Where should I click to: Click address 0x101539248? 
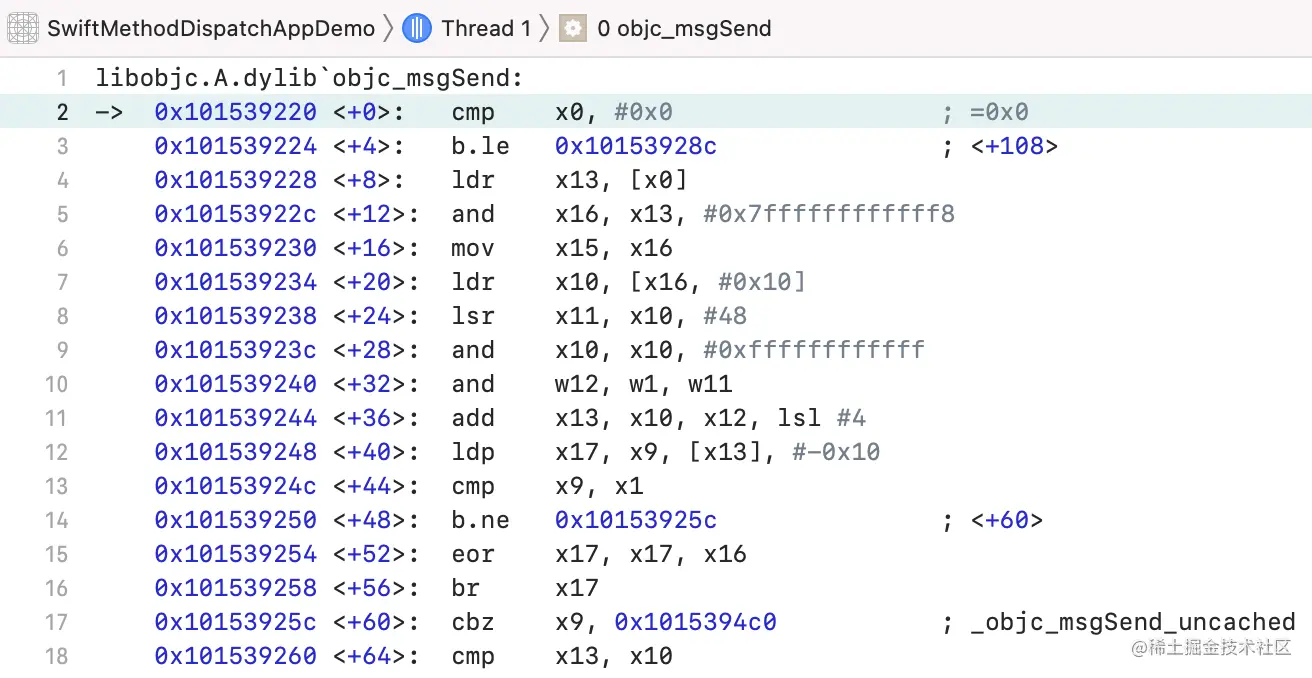click(236, 452)
